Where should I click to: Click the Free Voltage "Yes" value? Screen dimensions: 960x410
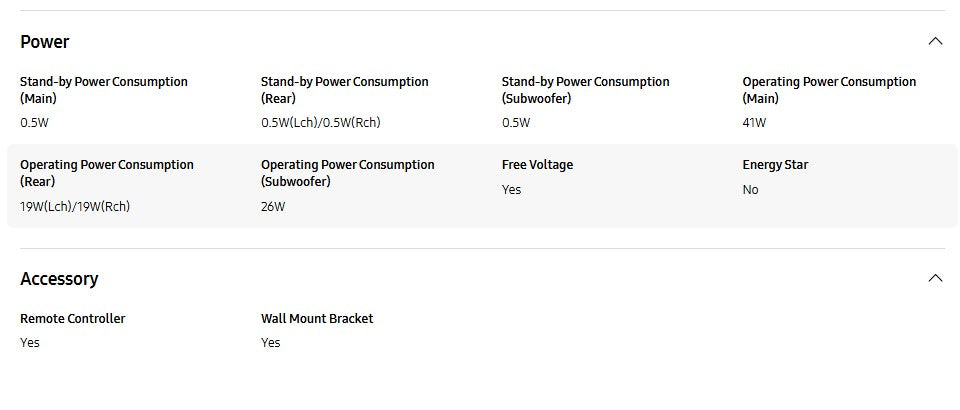(511, 190)
